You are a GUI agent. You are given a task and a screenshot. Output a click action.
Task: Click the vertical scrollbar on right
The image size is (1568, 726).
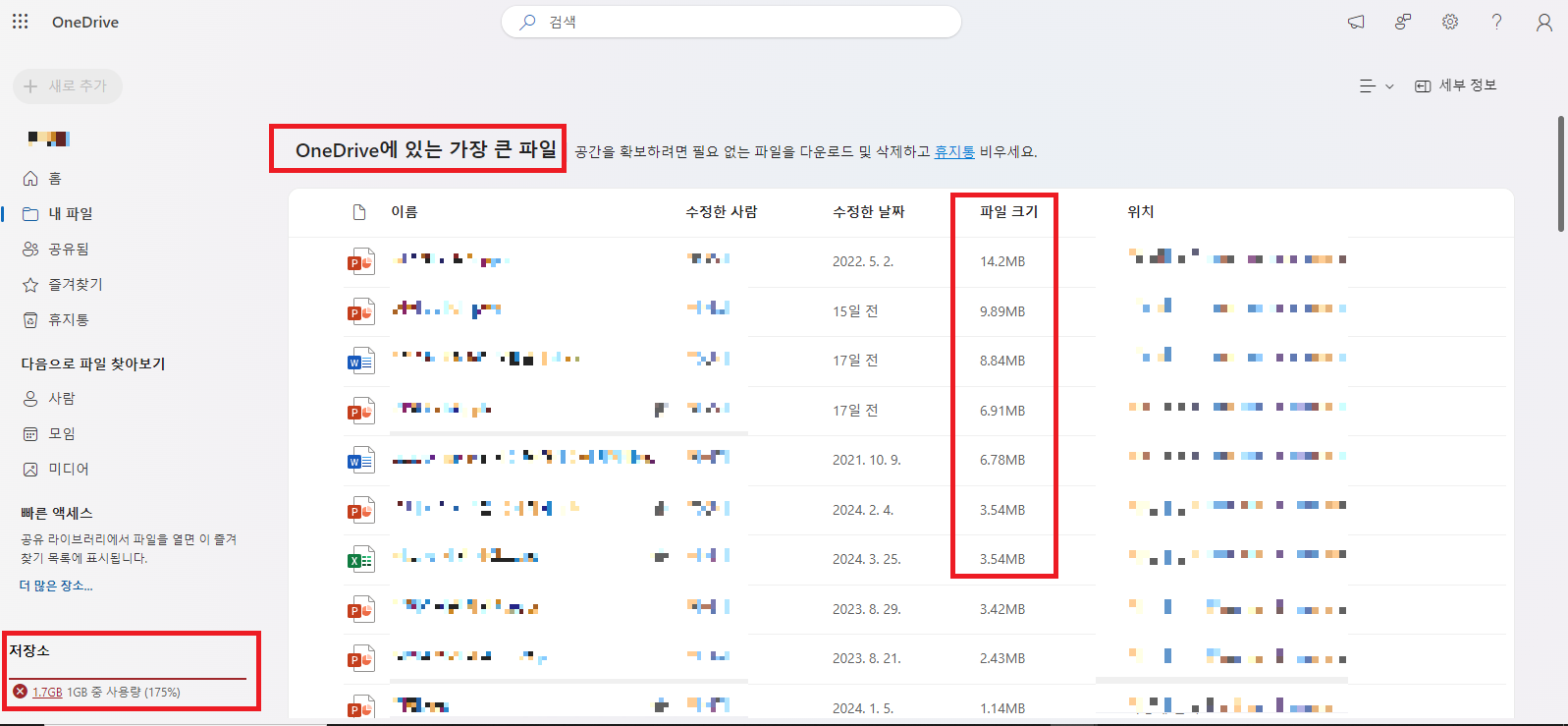(1561, 174)
